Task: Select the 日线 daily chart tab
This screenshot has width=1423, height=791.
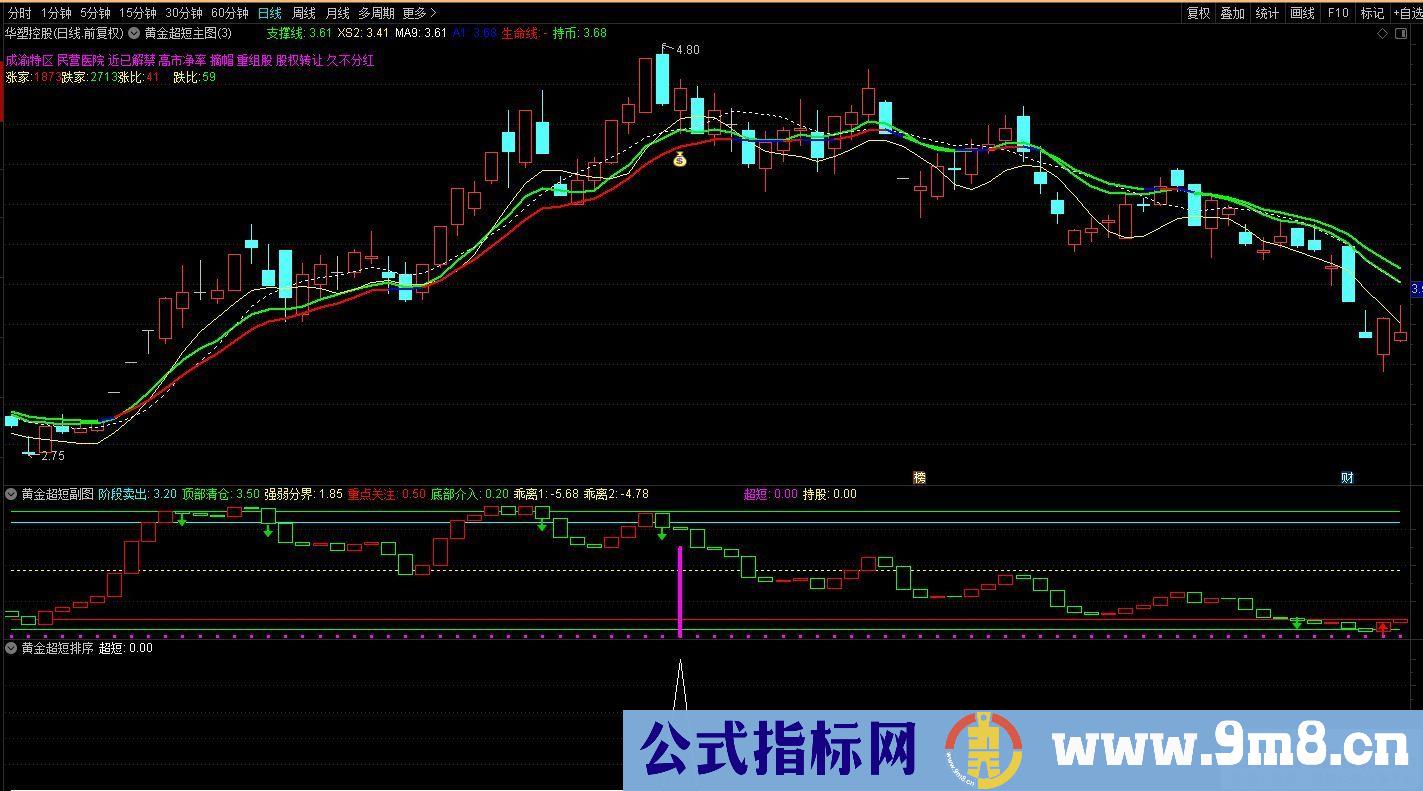Action: [x=269, y=13]
